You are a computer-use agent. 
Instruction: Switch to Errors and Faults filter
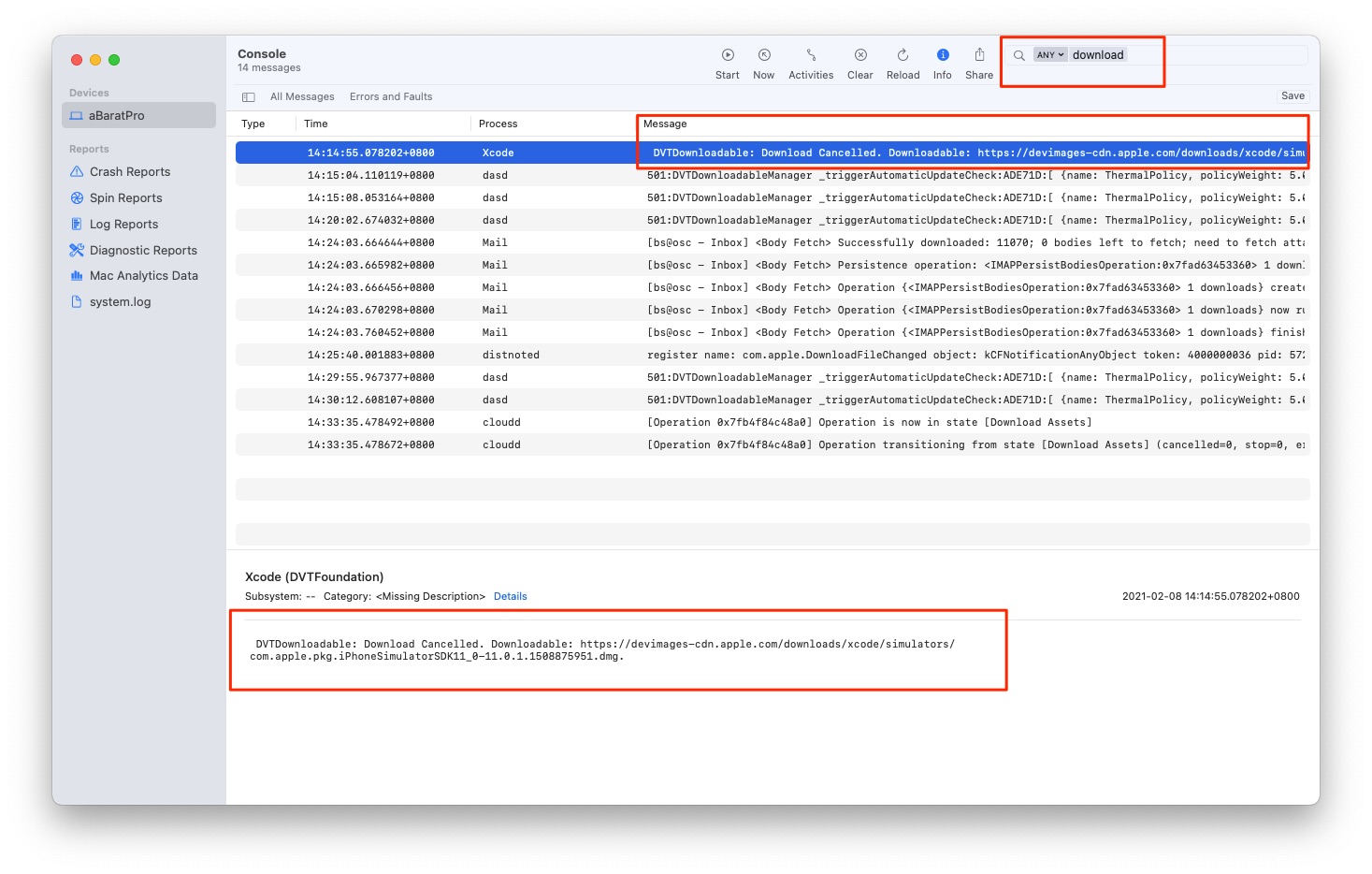click(x=391, y=97)
